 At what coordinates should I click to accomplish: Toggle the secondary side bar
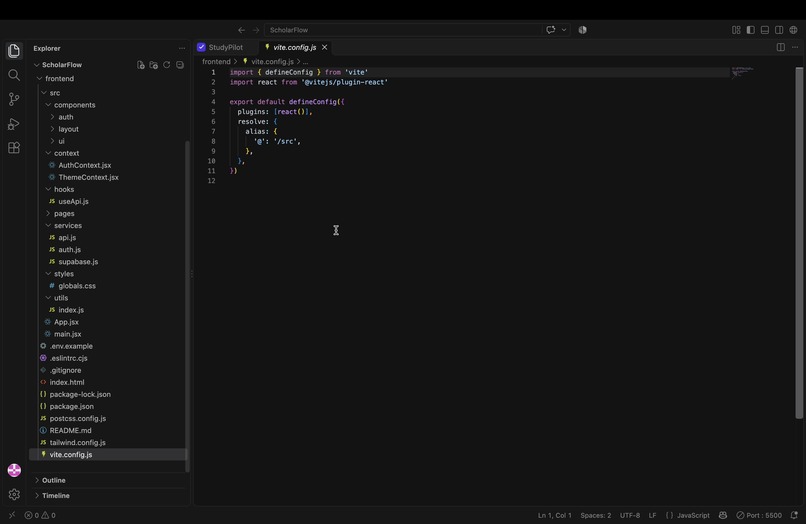pos(779,30)
